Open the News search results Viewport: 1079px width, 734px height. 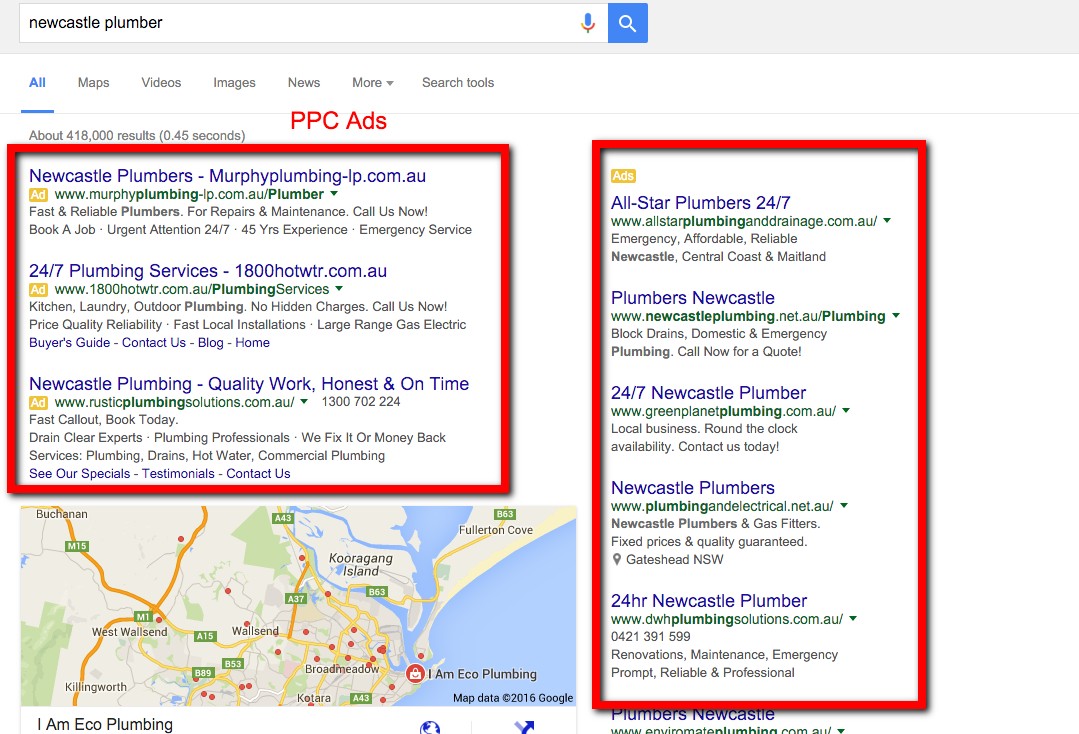(x=303, y=82)
